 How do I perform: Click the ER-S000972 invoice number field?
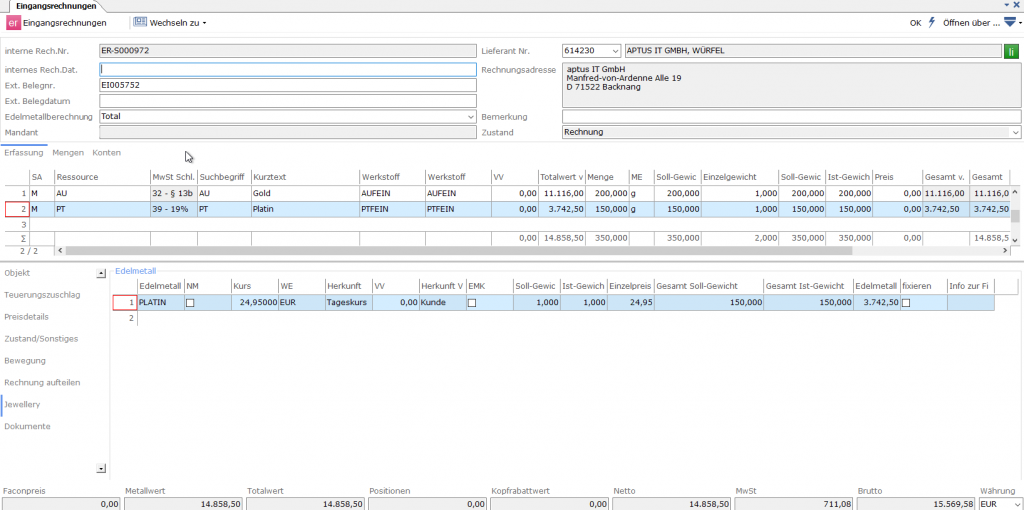pos(288,51)
